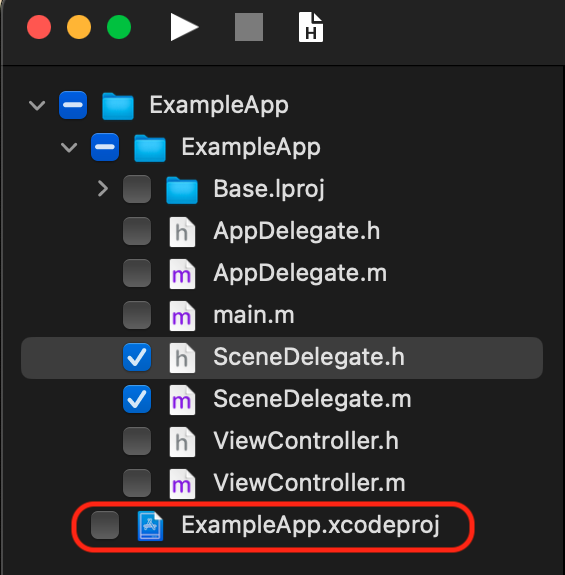This screenshot has height=575, width=565.
Task: Uncheck the SceneDelegate.h checkbox
Action: point(137,357)
